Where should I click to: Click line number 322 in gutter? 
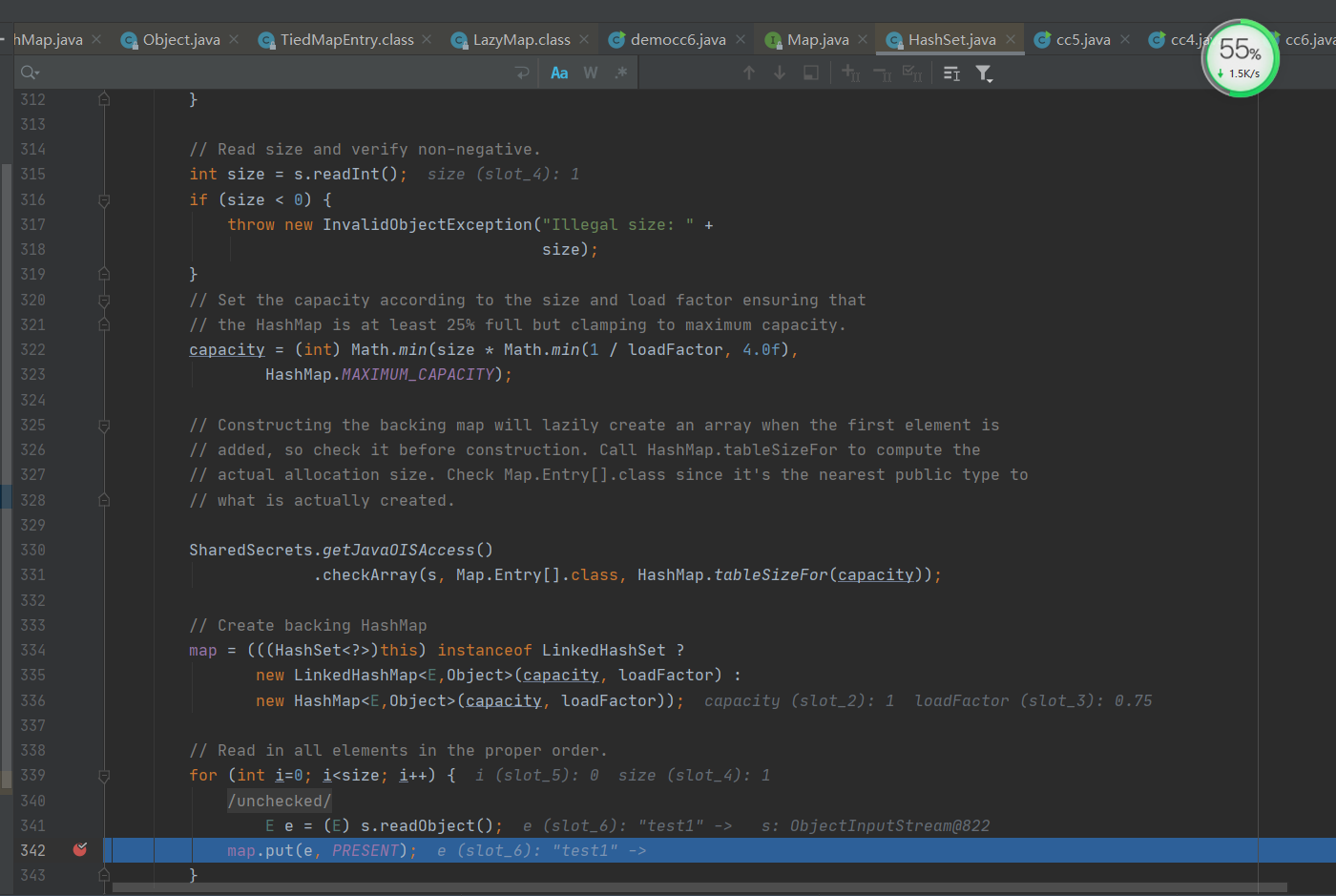tap(32, 349)
